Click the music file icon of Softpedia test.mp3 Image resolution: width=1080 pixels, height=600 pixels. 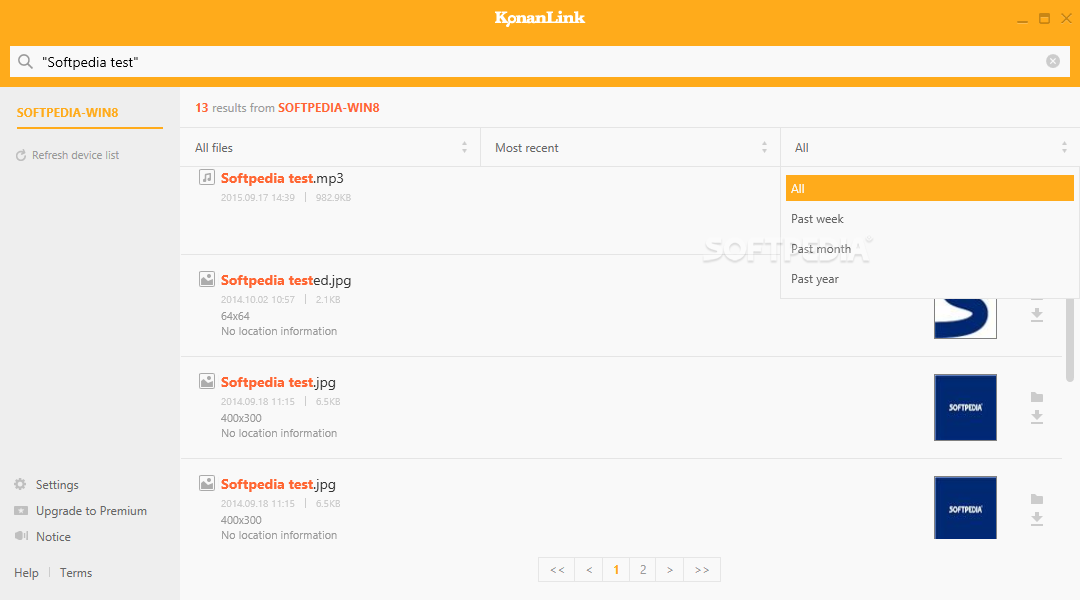tap(207, 177)
